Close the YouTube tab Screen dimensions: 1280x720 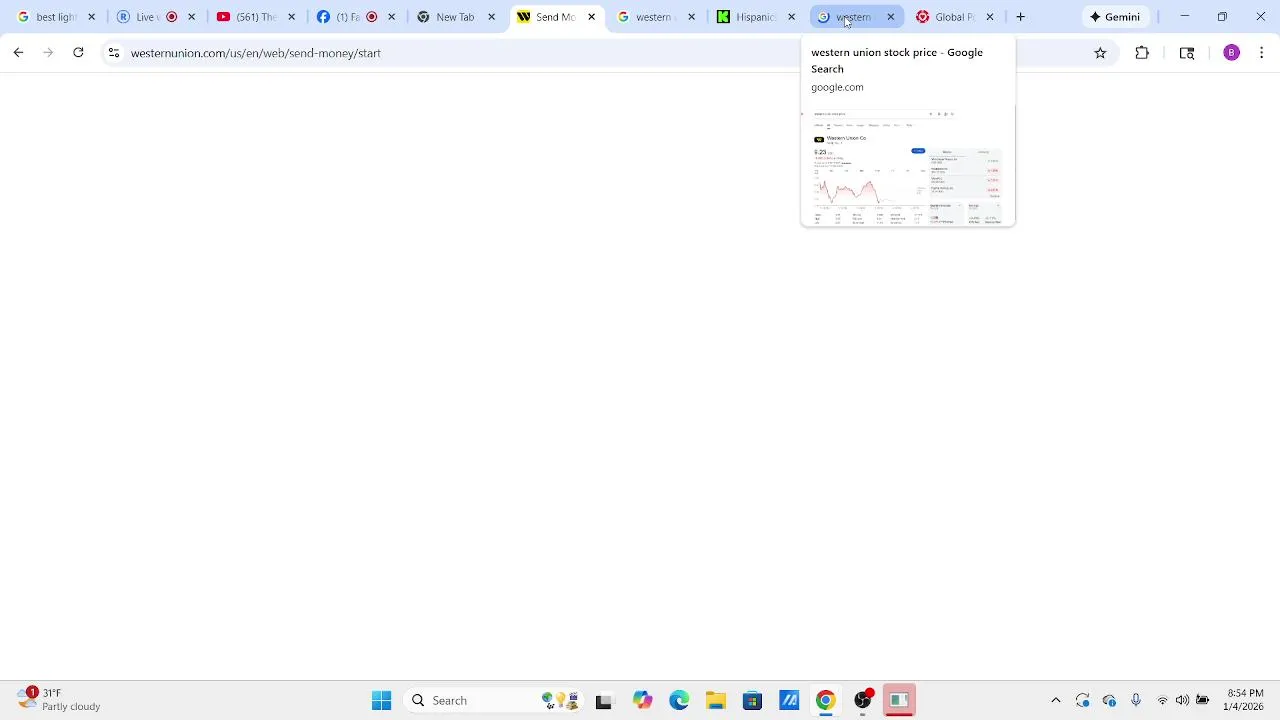pos(291,17)
